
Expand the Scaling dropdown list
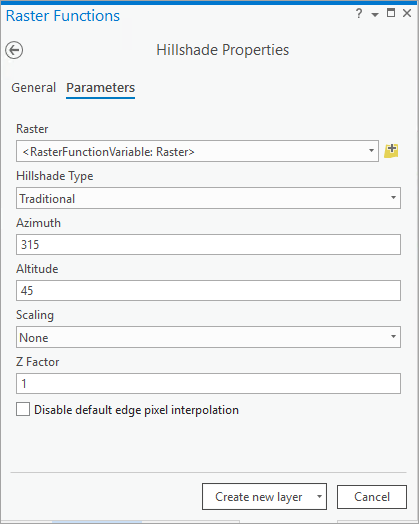coord(393,337)
